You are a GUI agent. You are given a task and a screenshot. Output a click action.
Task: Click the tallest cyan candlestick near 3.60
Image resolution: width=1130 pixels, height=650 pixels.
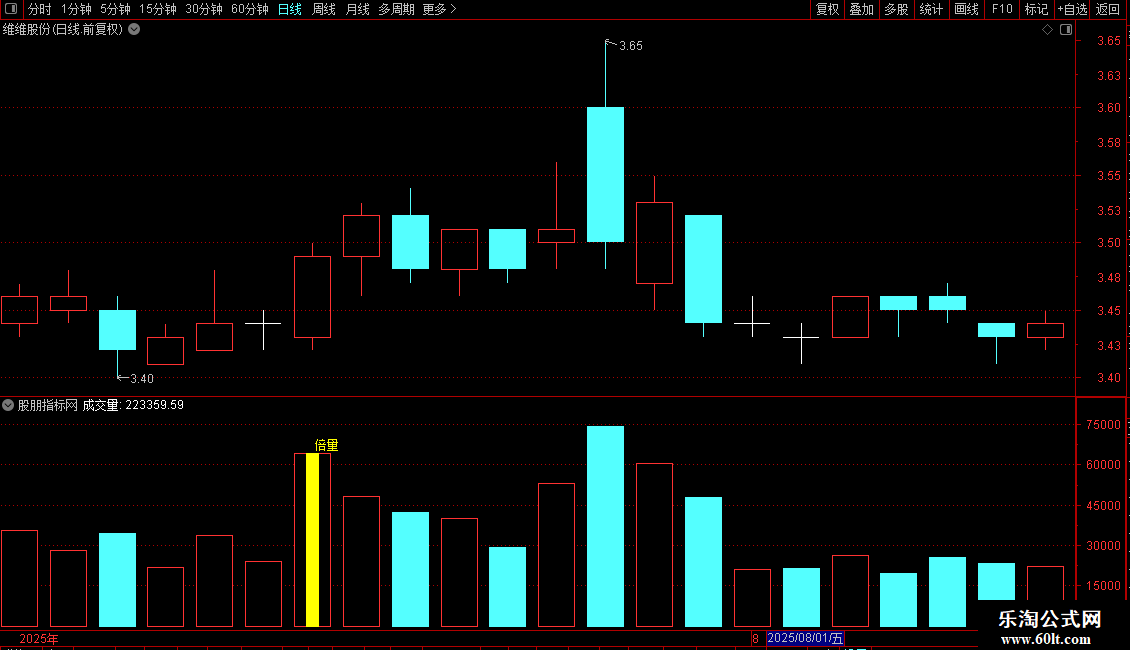tap(605, 174)
